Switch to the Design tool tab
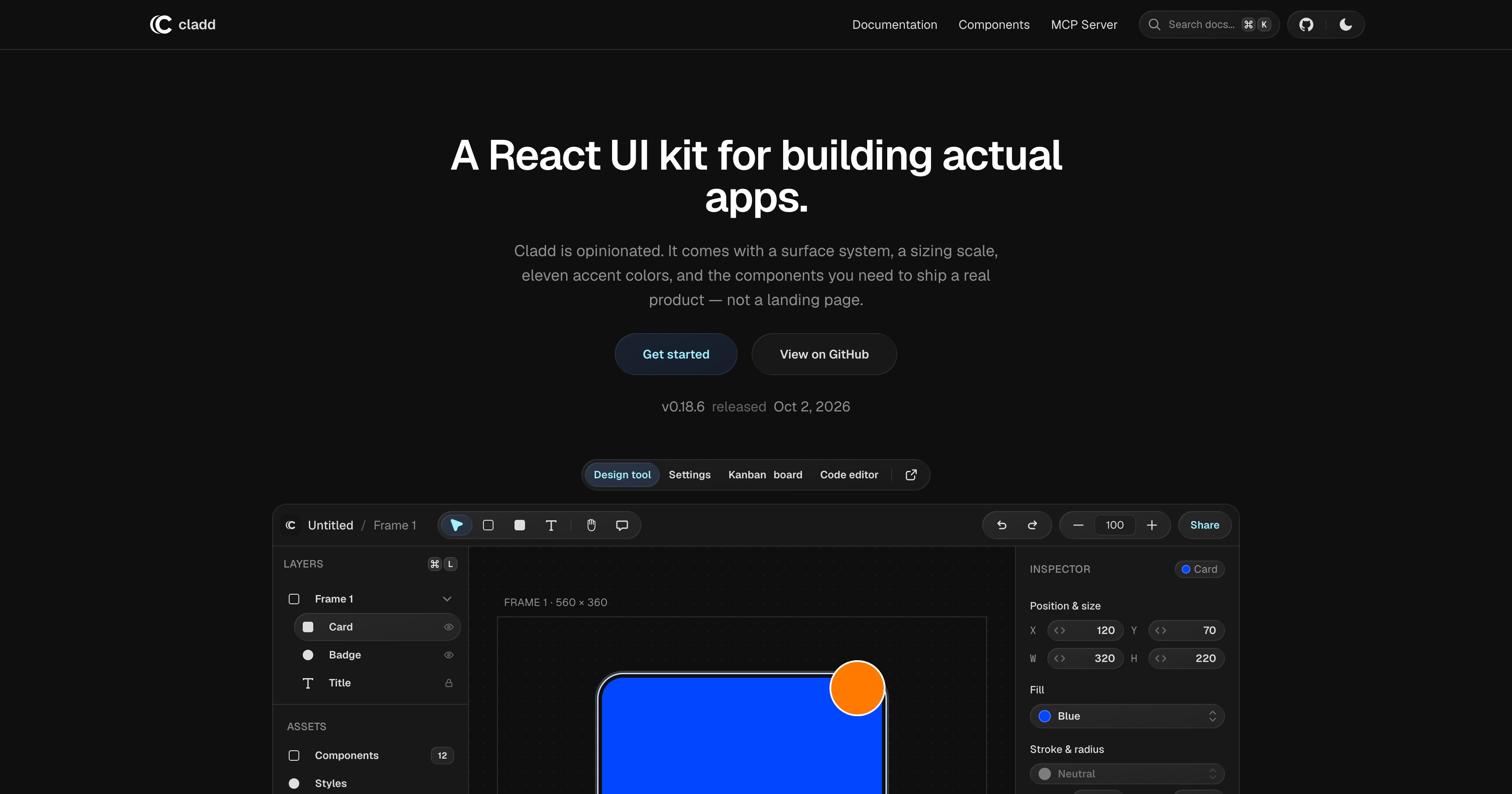Screen dimensions: 1512x794 (x=622, y=474)
